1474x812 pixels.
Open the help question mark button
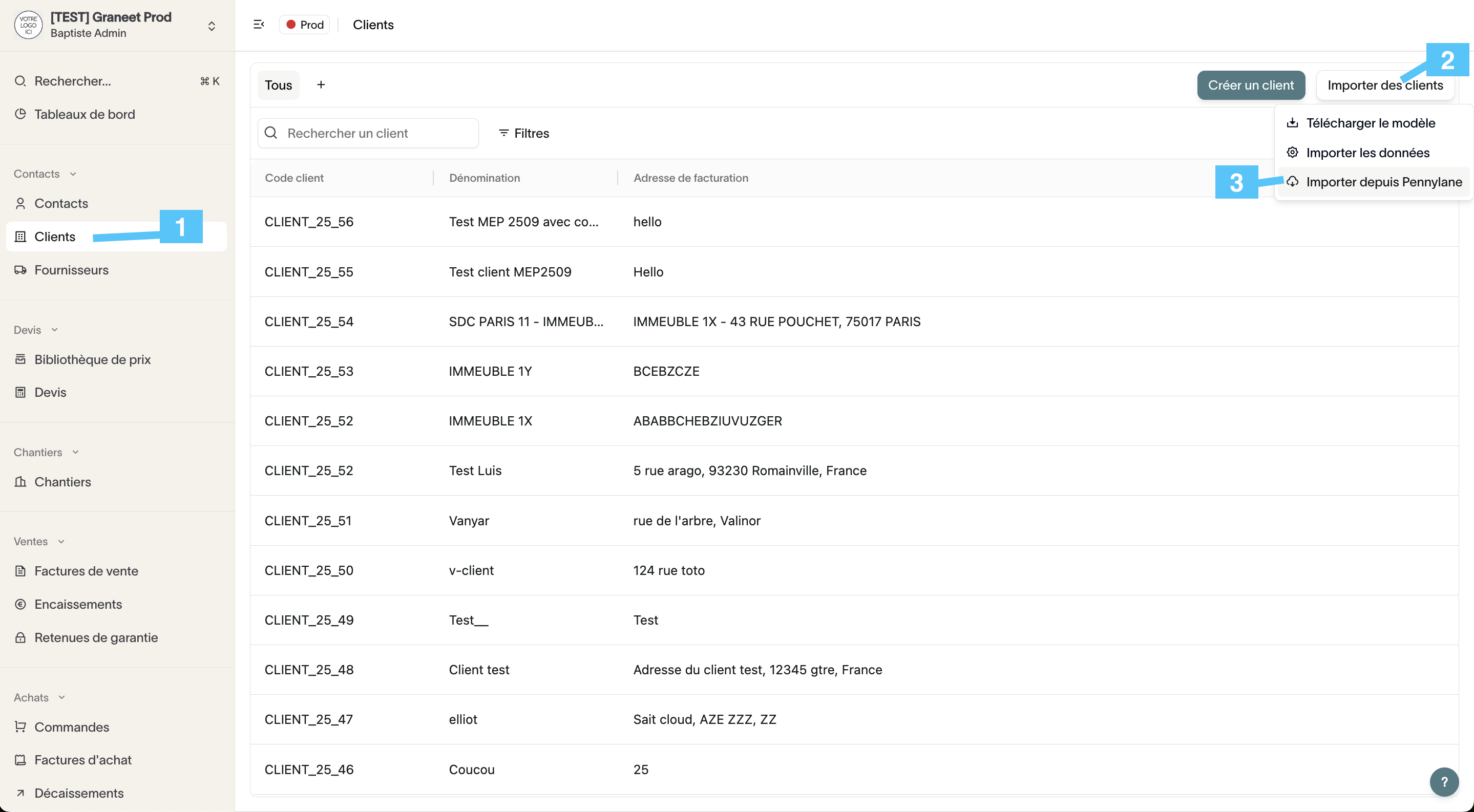(x=1444, y=781)
